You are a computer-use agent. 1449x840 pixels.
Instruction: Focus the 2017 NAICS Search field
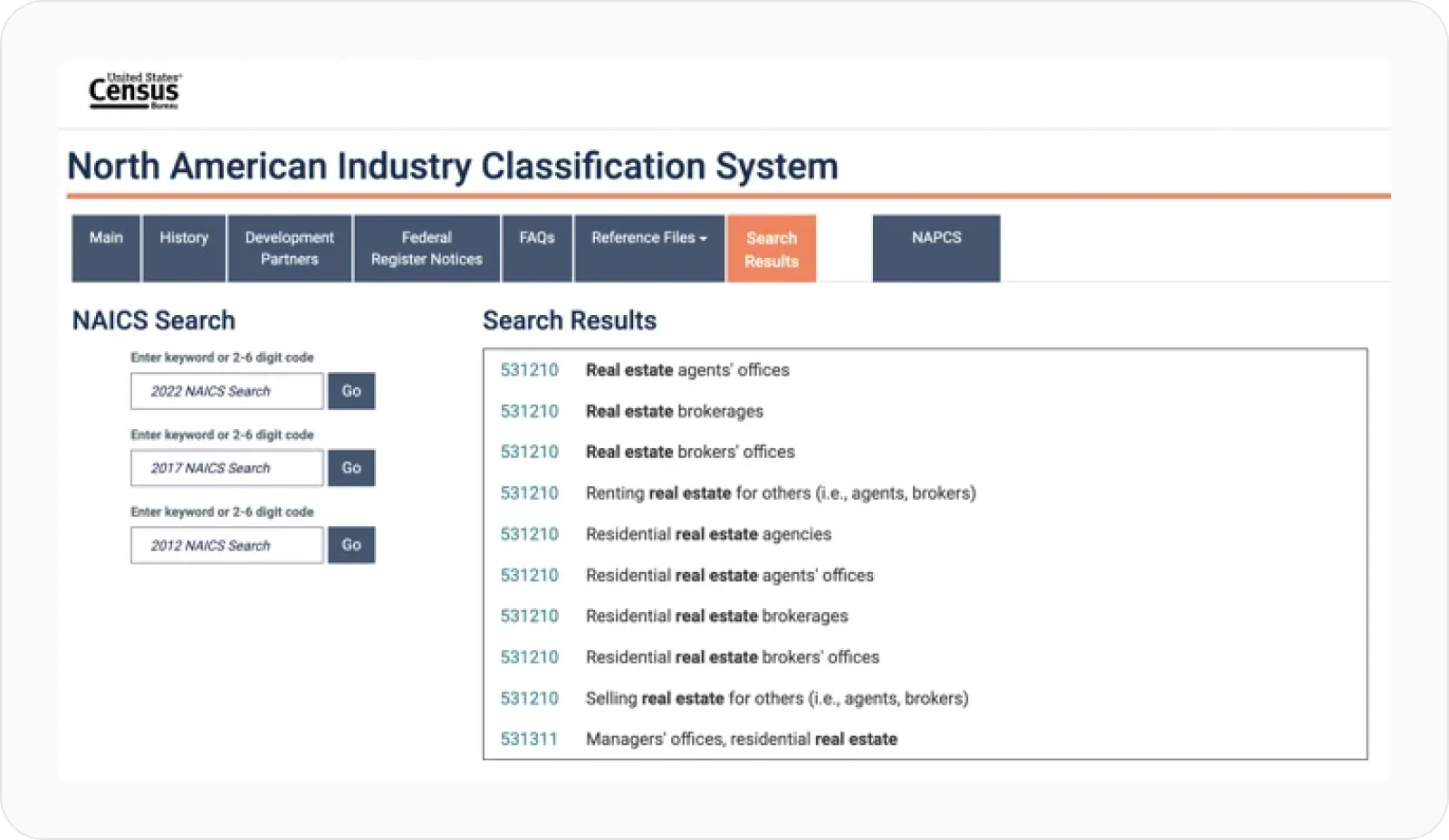pos(226,468)
